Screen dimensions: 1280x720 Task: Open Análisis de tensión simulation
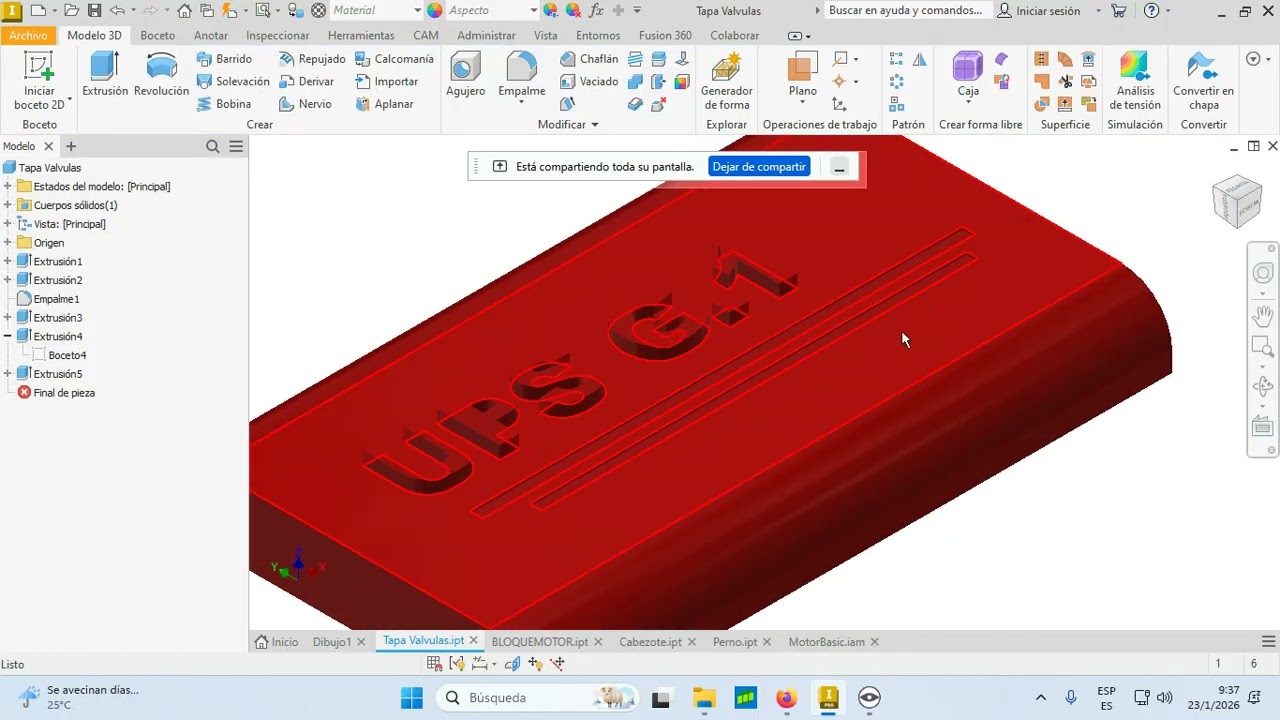point(1135,81)
